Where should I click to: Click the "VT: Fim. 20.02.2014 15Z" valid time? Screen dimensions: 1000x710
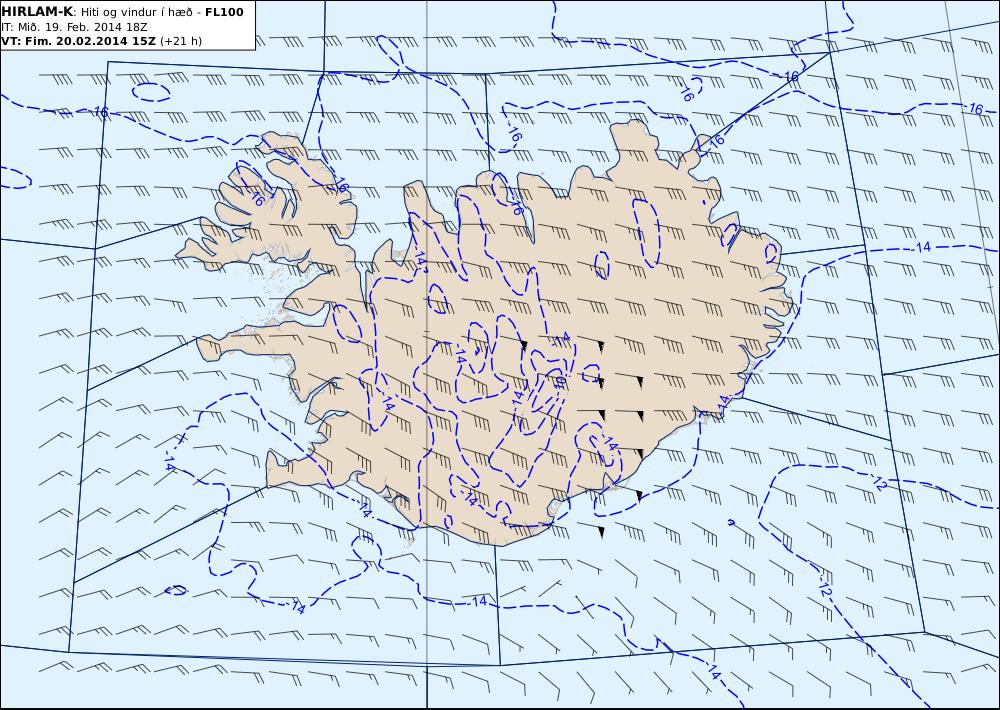[x=79, y=41]
